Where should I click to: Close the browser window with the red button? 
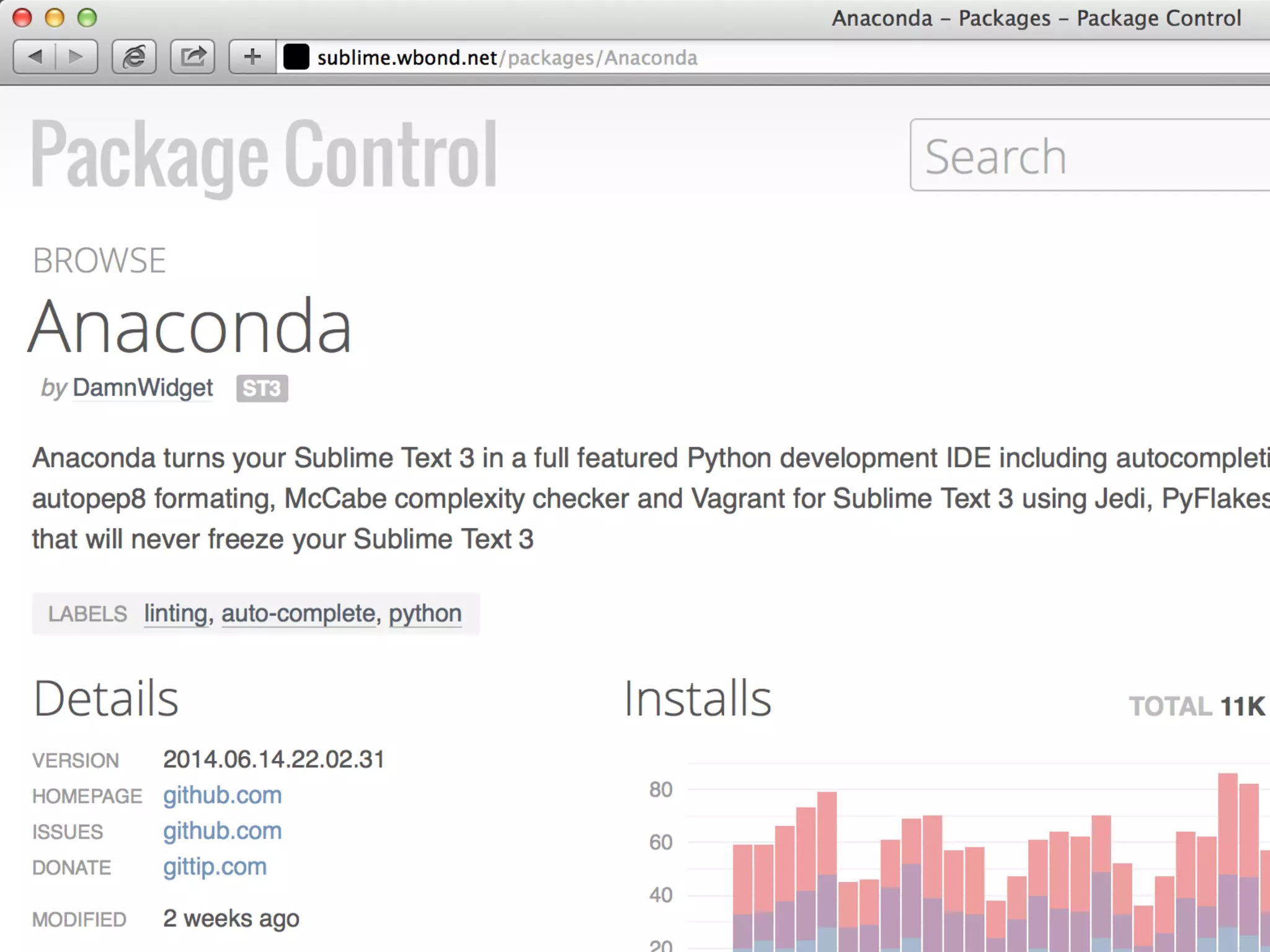[22, 18]
